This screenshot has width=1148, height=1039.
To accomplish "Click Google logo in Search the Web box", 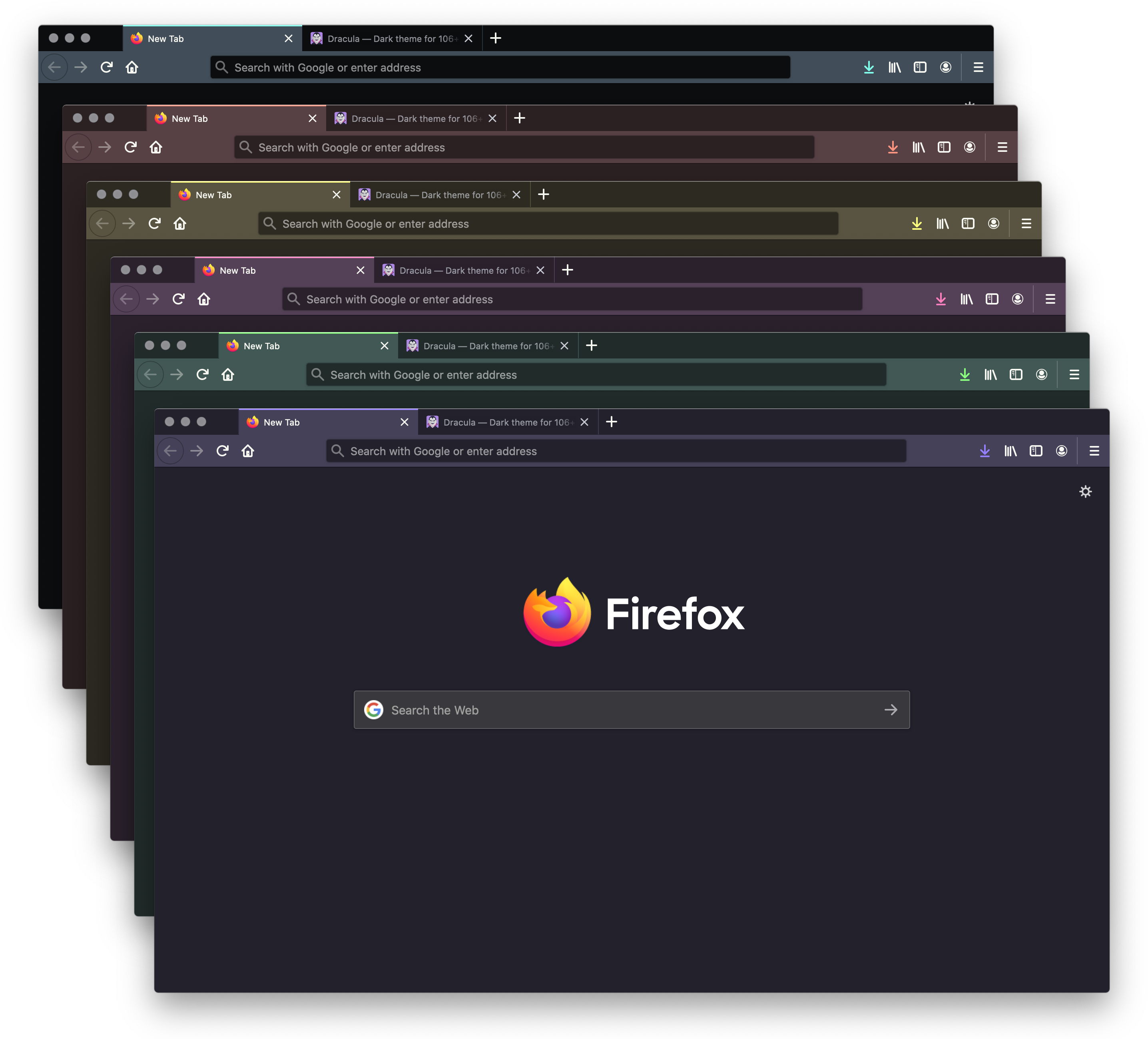I will pyautogui.click(x=374, y=710).
